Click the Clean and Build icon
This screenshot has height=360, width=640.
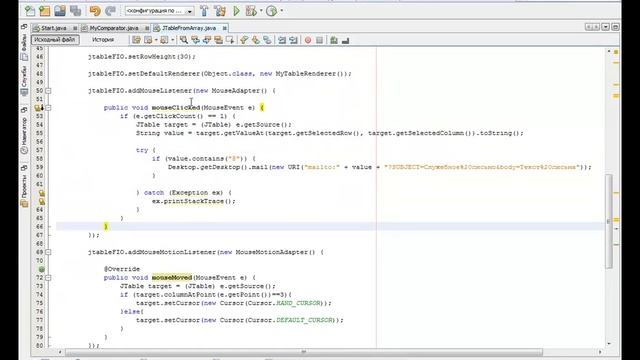pos(220,11)
